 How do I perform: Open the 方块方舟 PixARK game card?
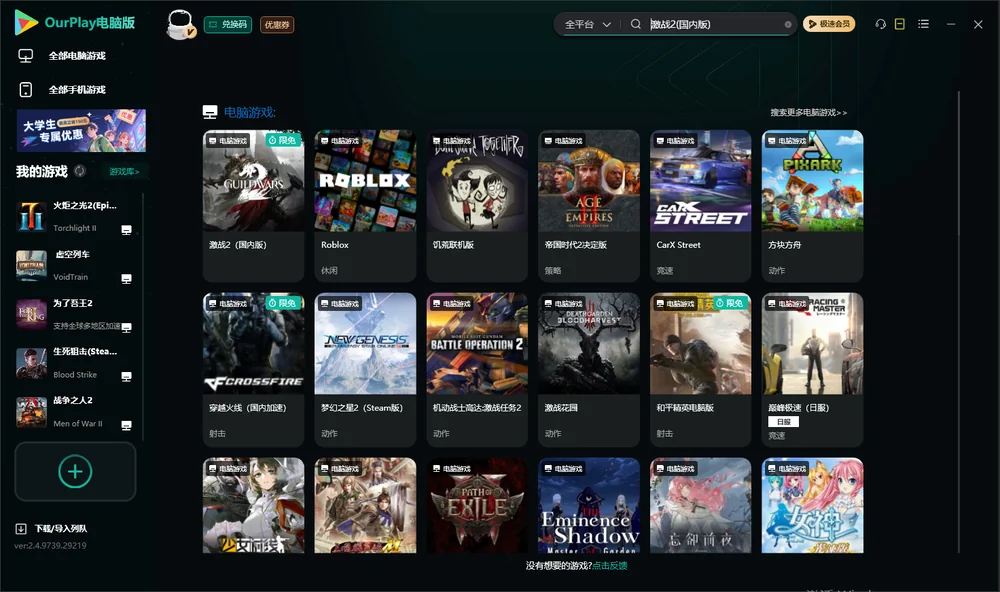click(812, 206)
